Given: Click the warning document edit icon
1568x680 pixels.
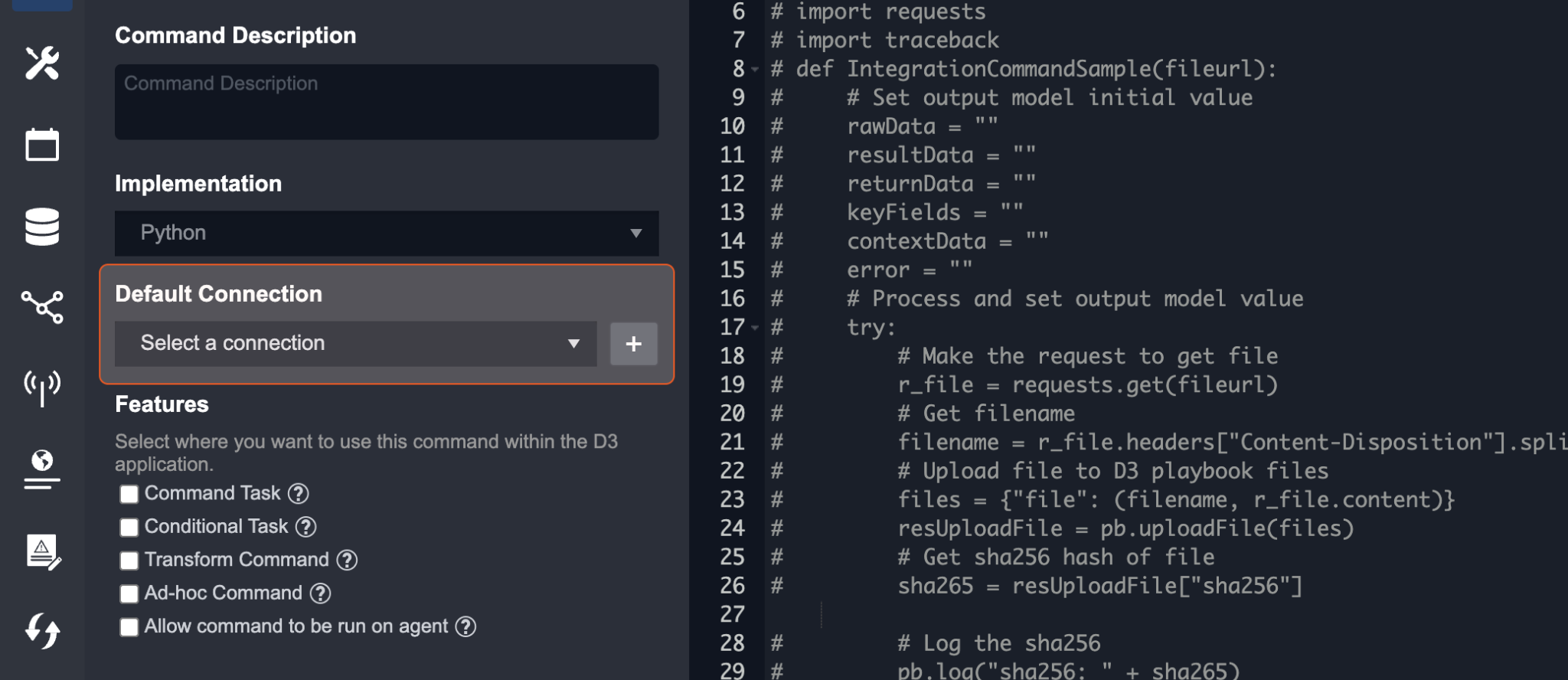Looking at the screenshot, I should coord(42,552).
